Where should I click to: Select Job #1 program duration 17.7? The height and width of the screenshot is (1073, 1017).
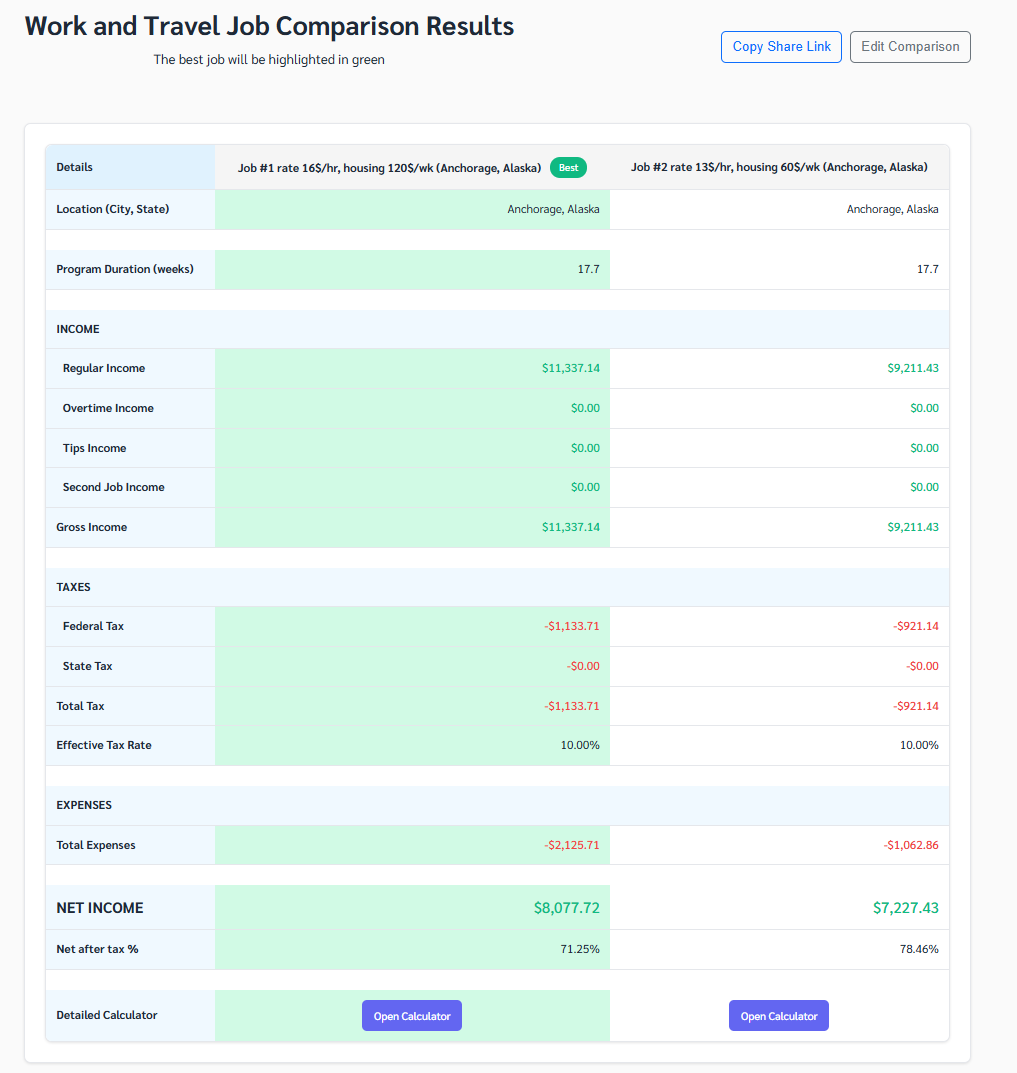click(589, 269)
